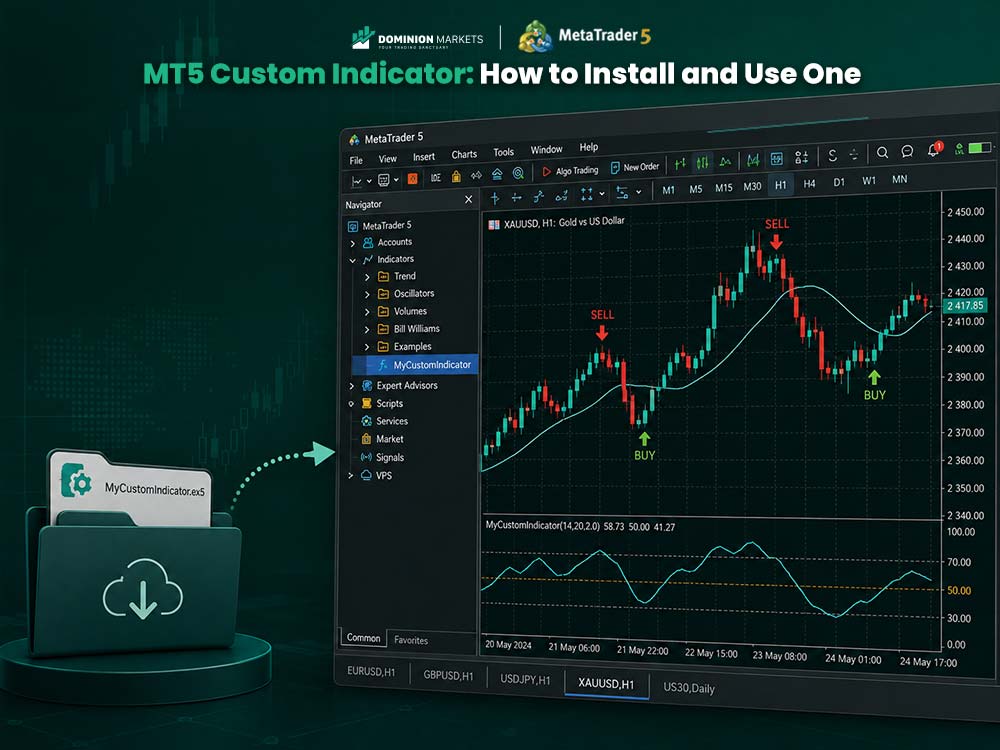Viewport: 1000px width, 750px height.
Task: Click the objects list tool icon
Action: coord(622,192)
